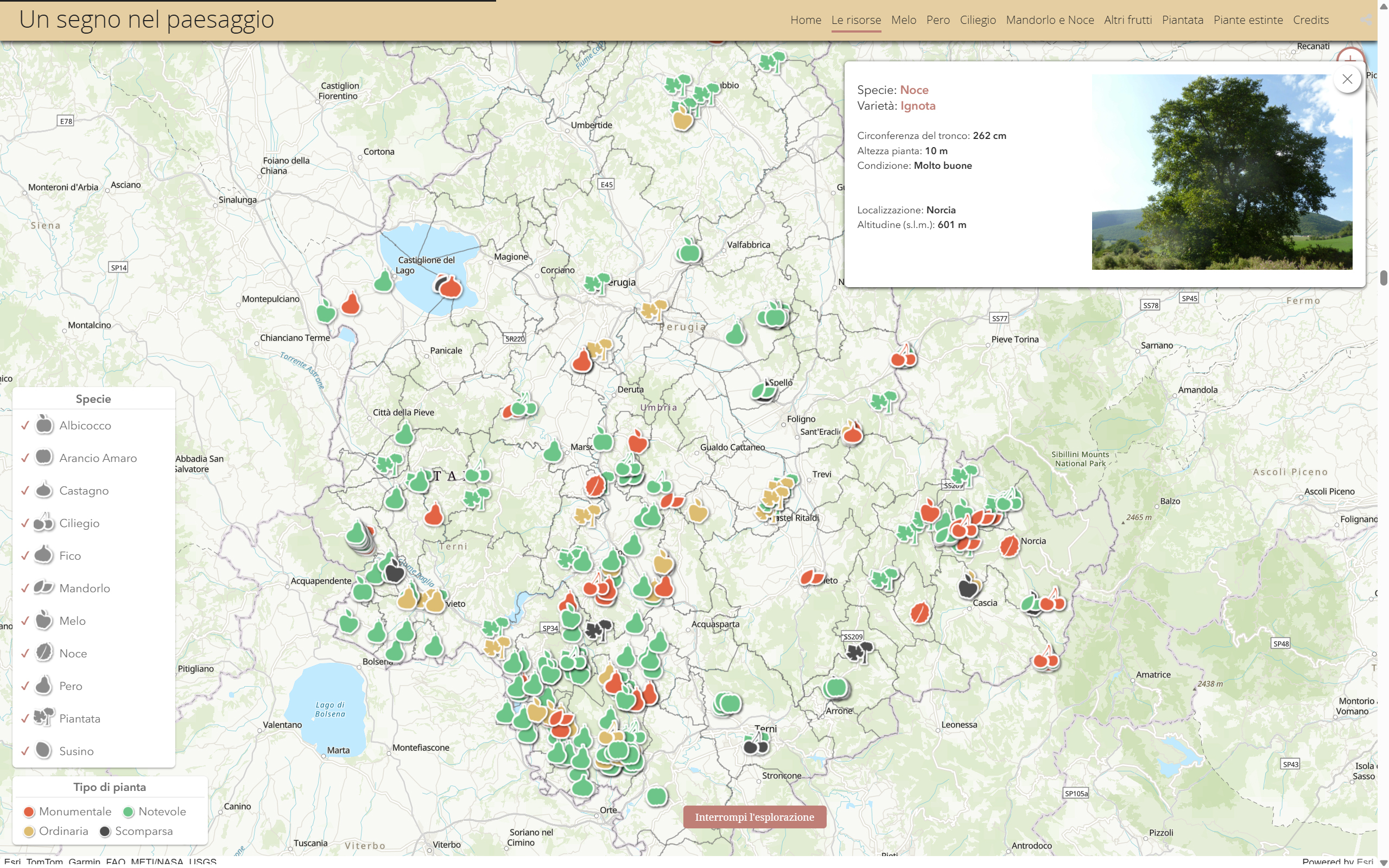
Task: Uncheck the Melo species filter
Action: (x=26, y=620)
